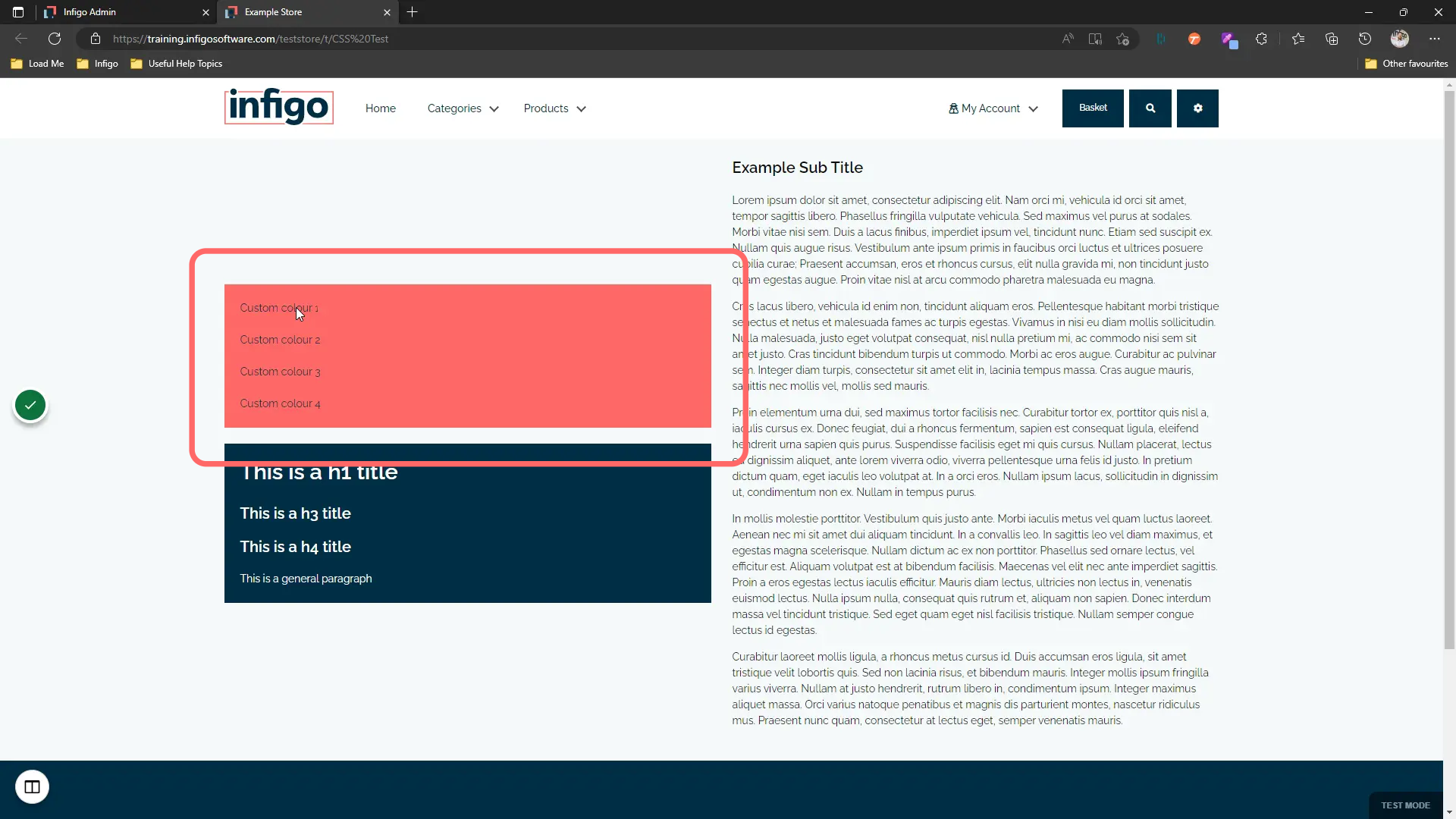
Task: Open the browser Settings and more menu
Action: [x=1435, y=39]
